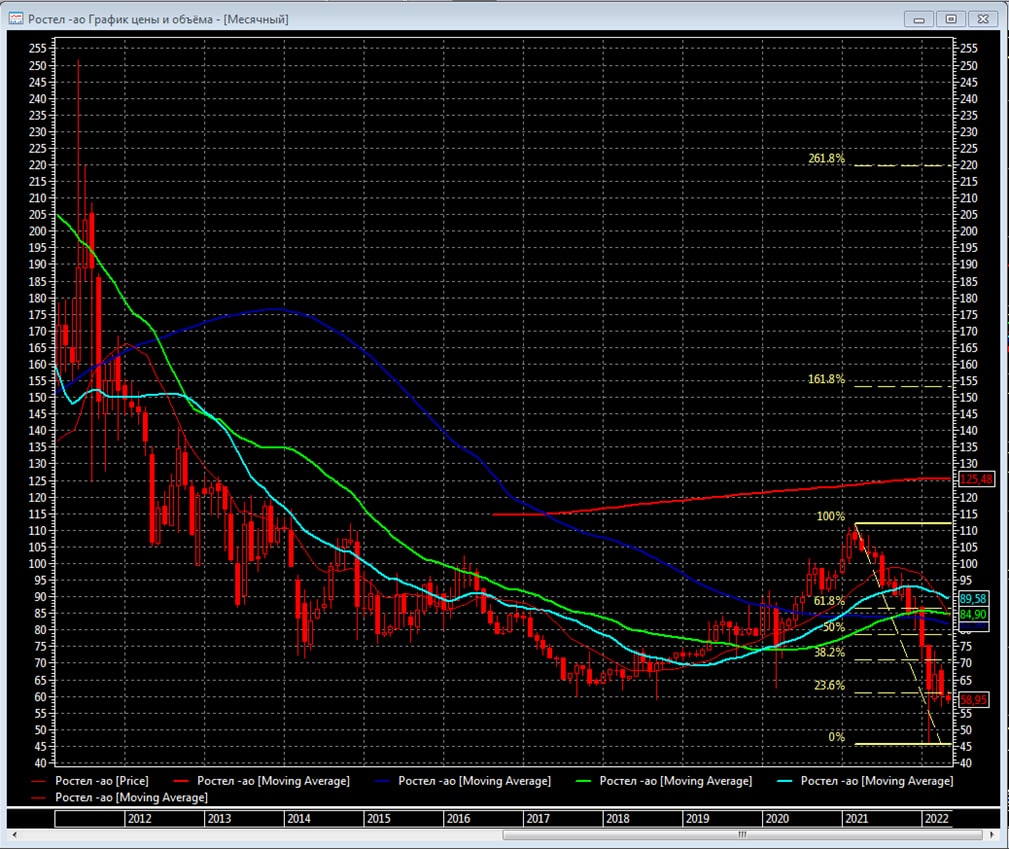Screen dimensions: 1009x849
Task: Minimize the Ростел -ао chart window
Action: (919, 19)
